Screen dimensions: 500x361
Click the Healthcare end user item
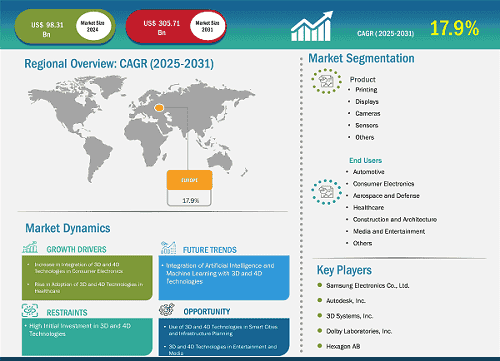click(x=368, y=208)
